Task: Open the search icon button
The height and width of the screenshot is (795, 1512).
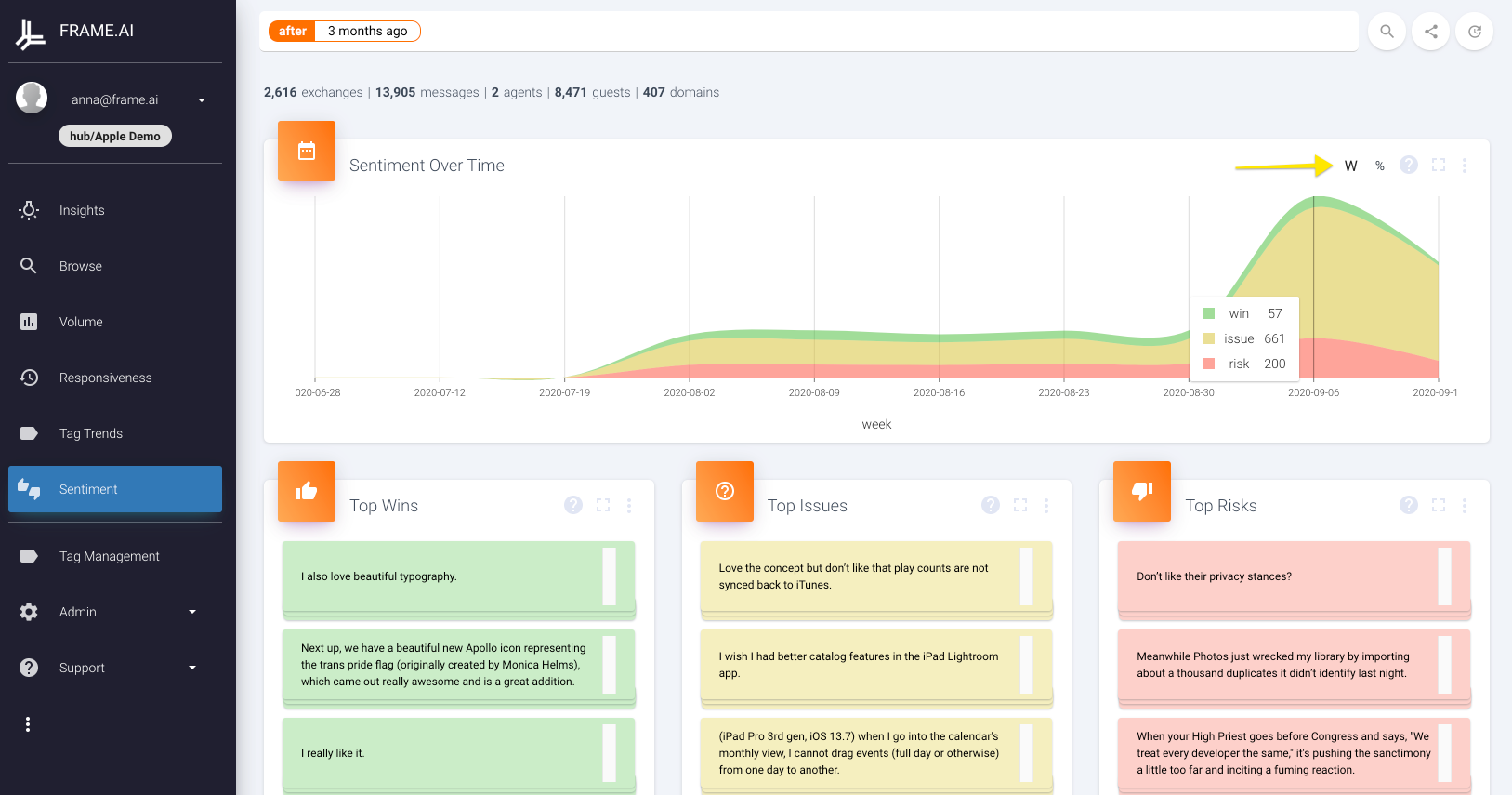Action: coord(1387,32)
